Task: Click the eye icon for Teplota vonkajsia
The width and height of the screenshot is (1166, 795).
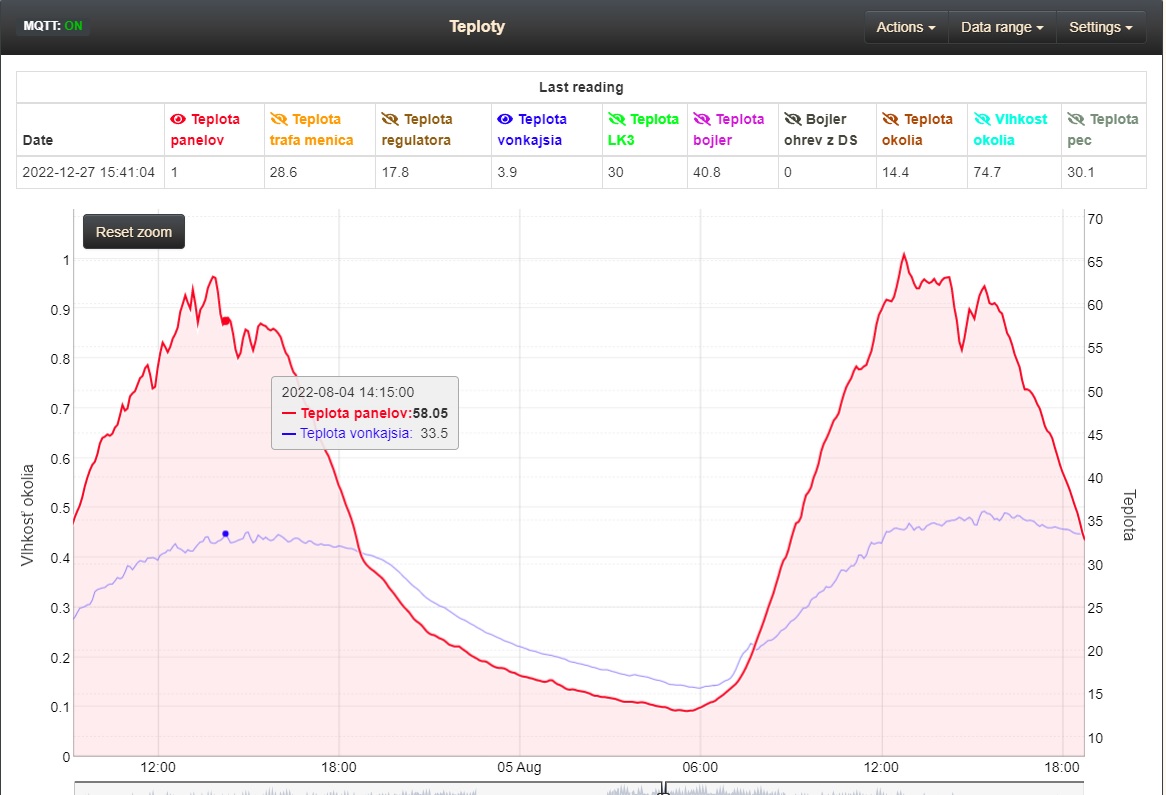Action: pyautogui.click(x=506, y=119)
